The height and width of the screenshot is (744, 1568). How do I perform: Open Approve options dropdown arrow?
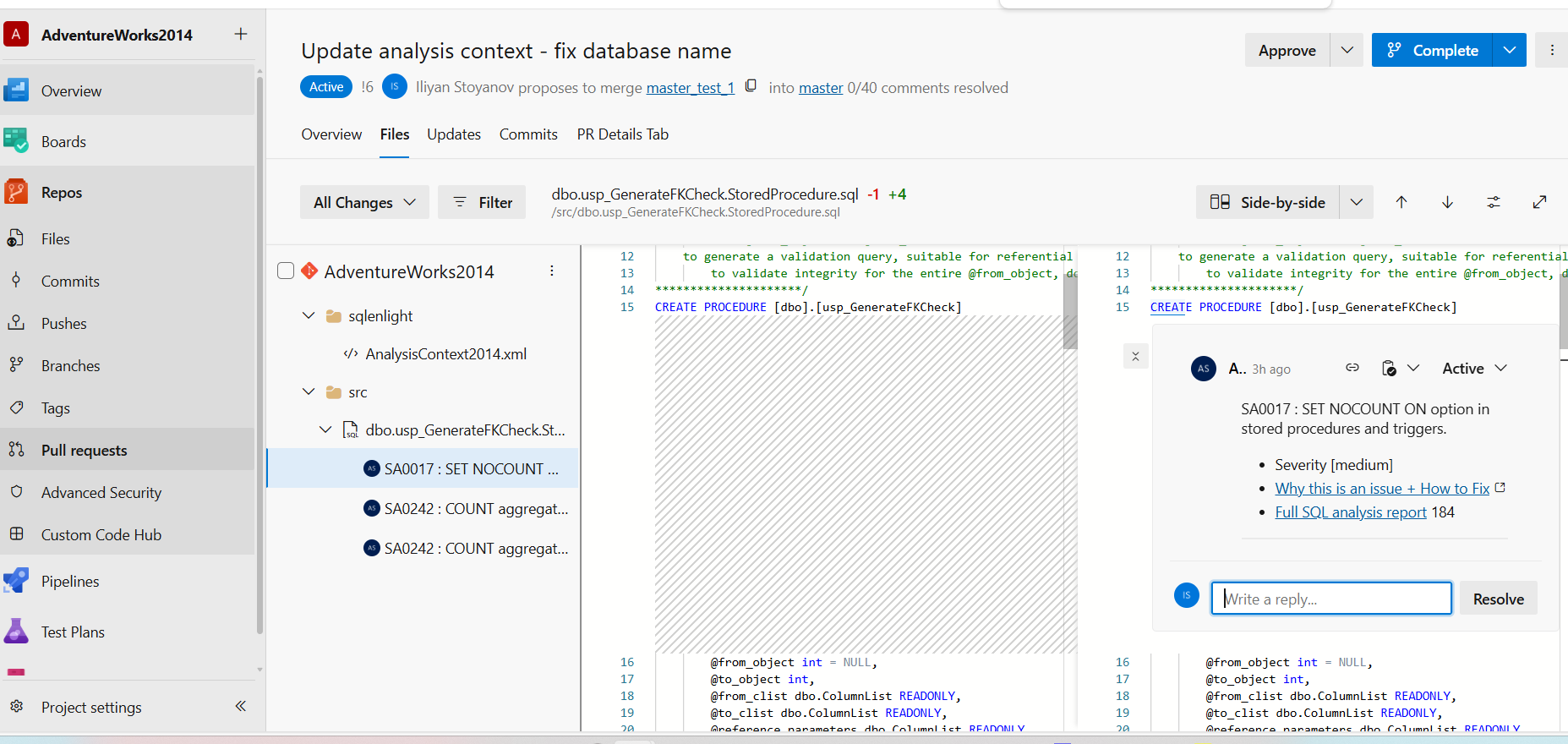1347,50
